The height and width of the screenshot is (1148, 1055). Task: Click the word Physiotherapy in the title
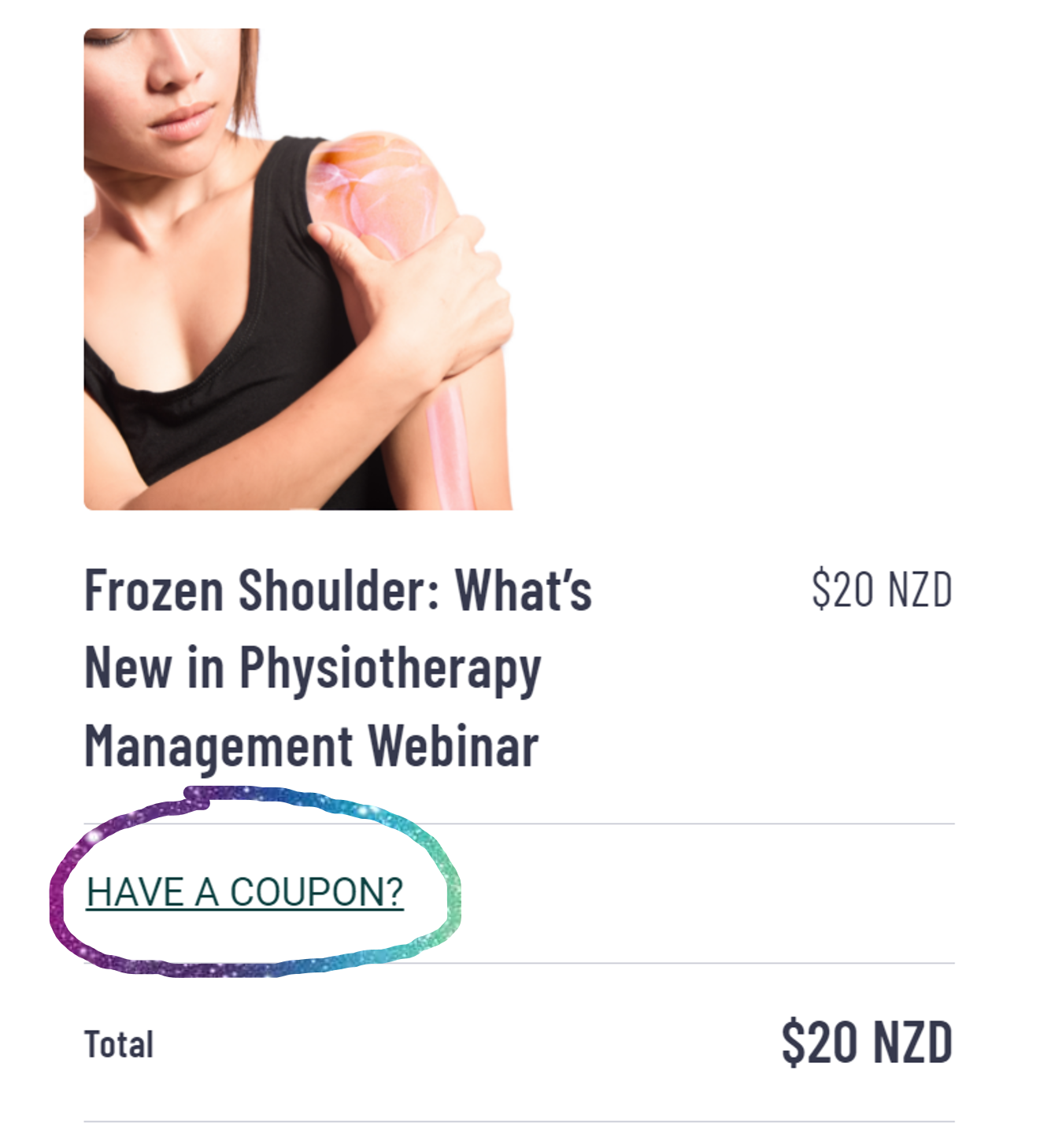point(390,669)
